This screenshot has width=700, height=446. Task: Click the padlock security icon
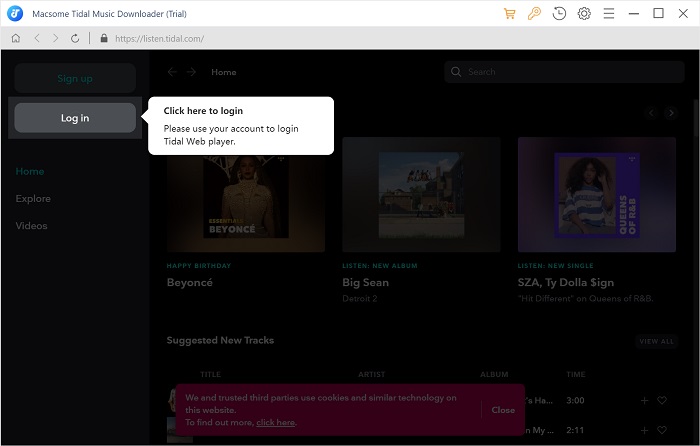point(104,38)
